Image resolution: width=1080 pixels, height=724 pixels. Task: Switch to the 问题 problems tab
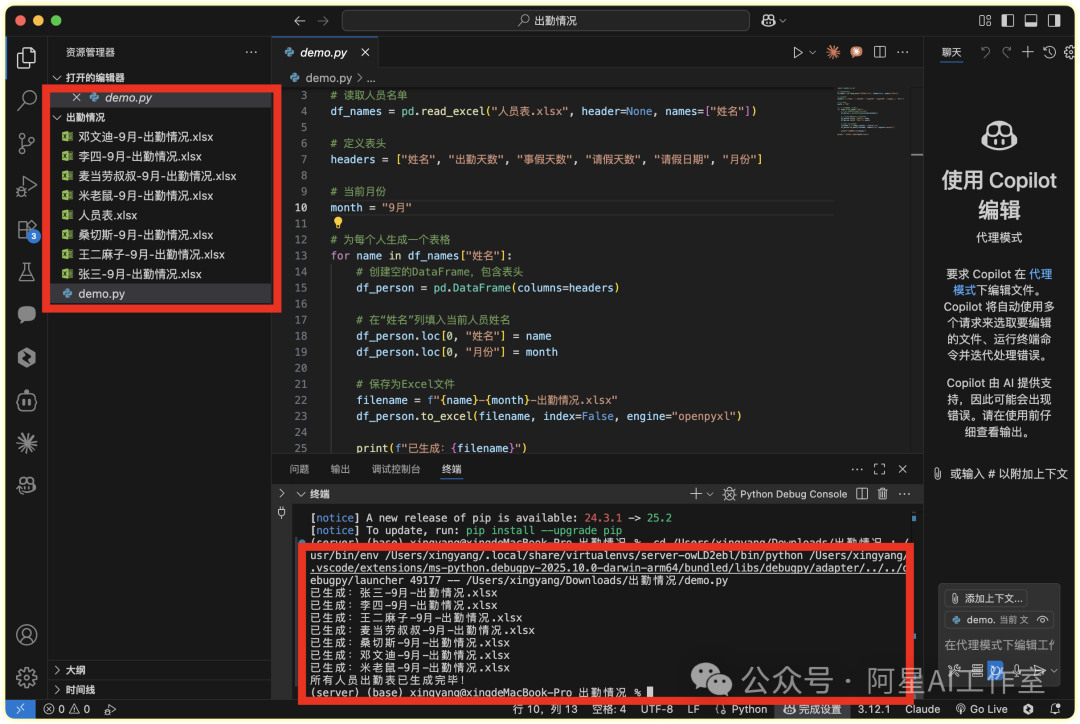[299, 469]
